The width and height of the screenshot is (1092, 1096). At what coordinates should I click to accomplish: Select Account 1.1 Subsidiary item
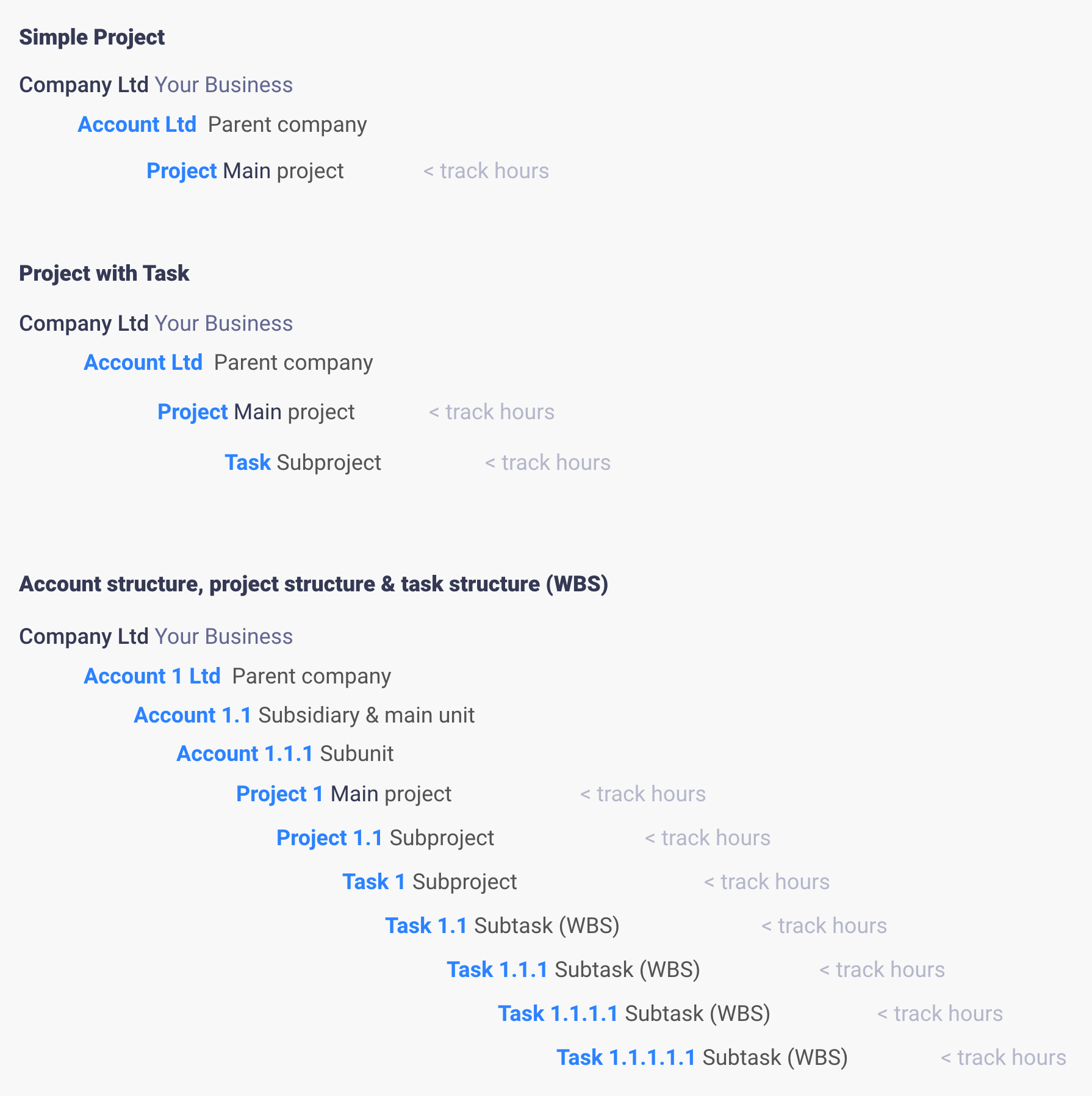coord(193,715)
